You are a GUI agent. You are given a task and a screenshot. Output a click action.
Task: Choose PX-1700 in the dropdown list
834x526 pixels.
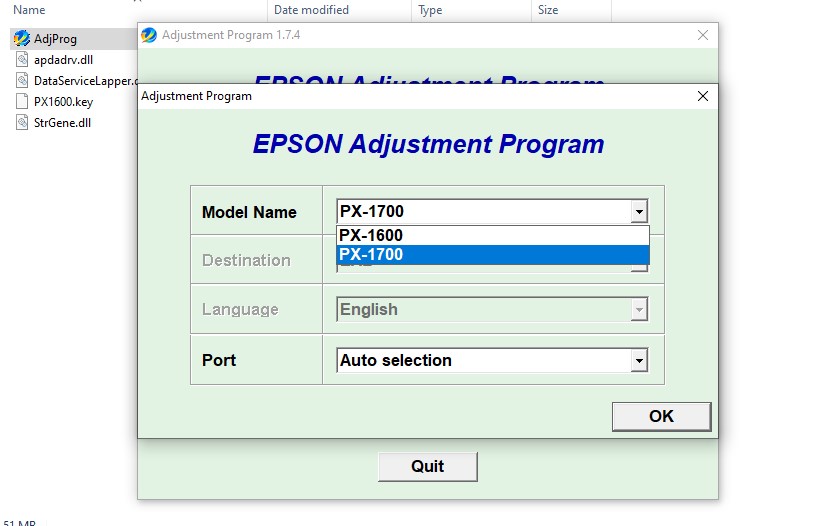[493, 255]
